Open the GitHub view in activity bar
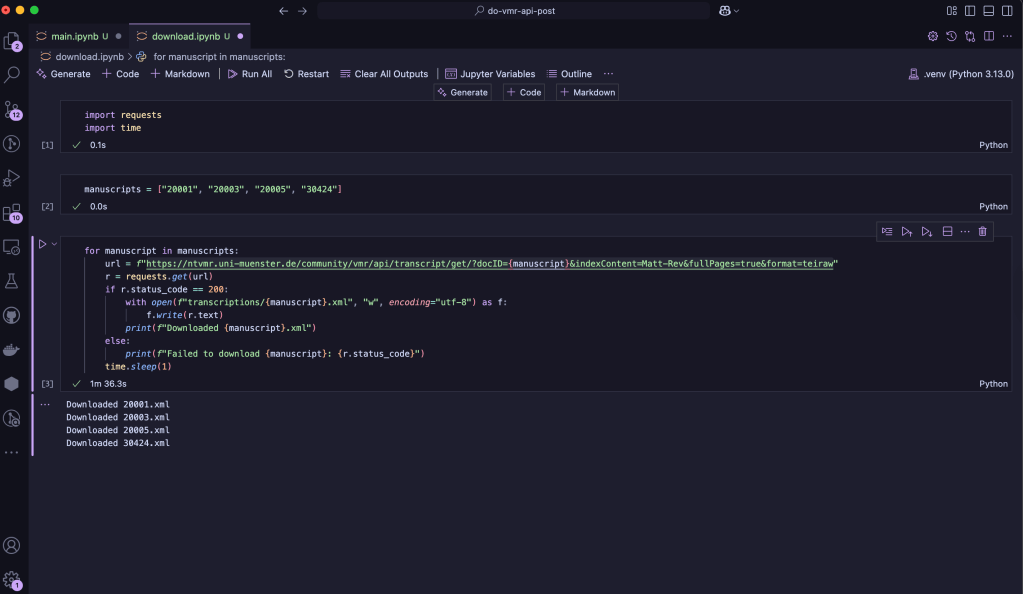1023x594 pixels. 12,316
